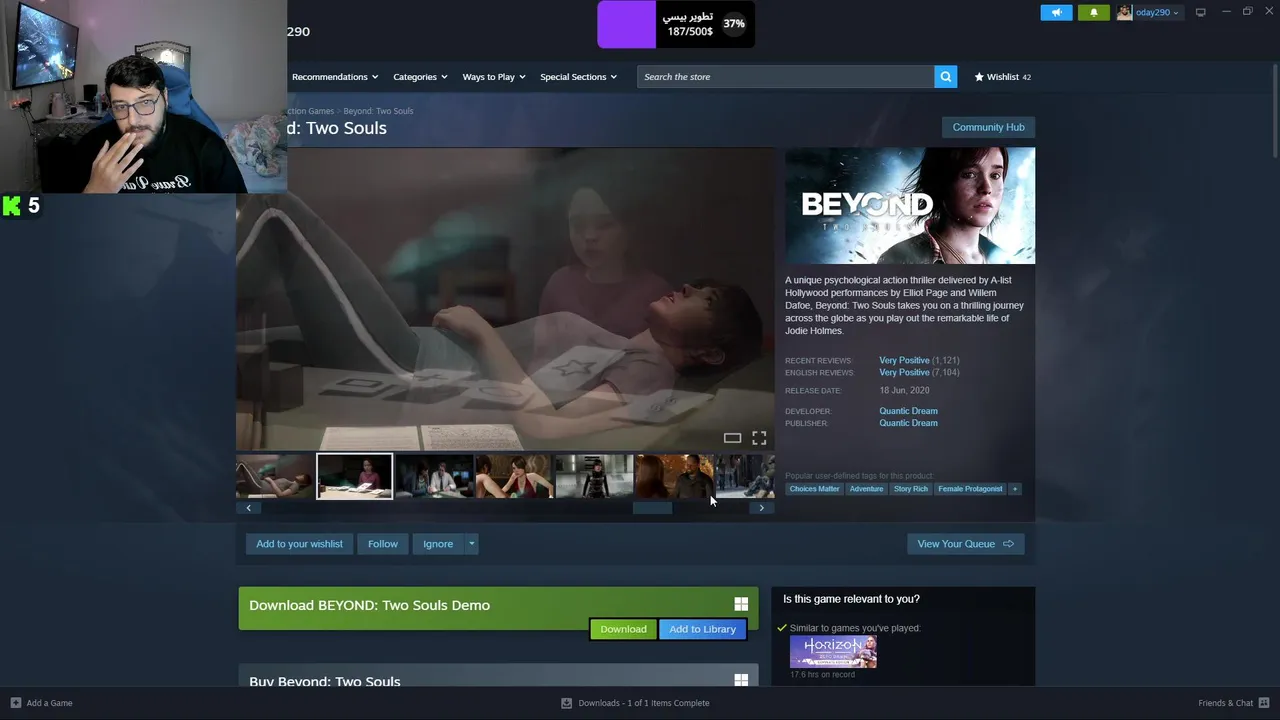Click the Friends & Chat icon

(x=1264, y=703)
